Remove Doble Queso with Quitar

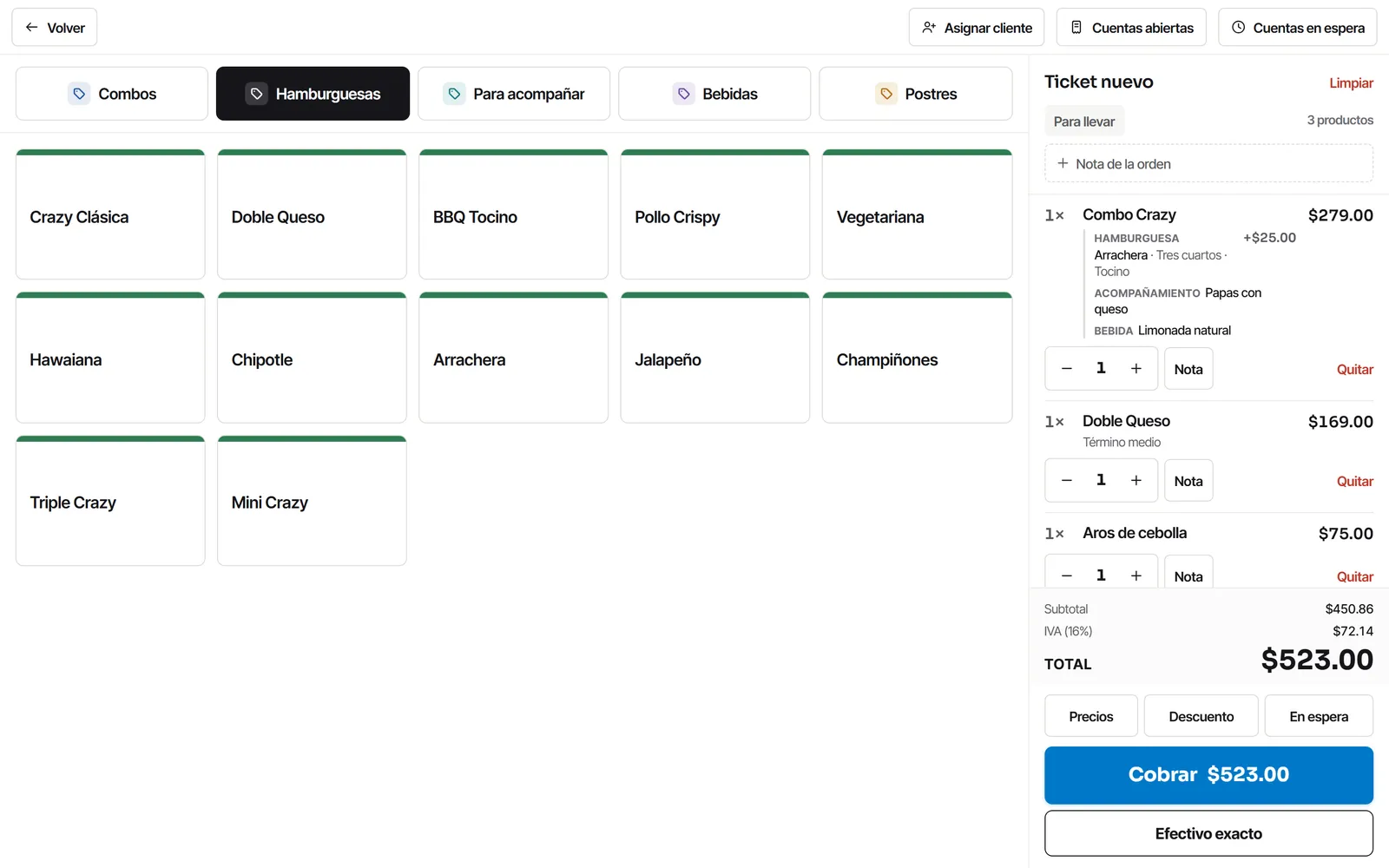point(1354,481)
